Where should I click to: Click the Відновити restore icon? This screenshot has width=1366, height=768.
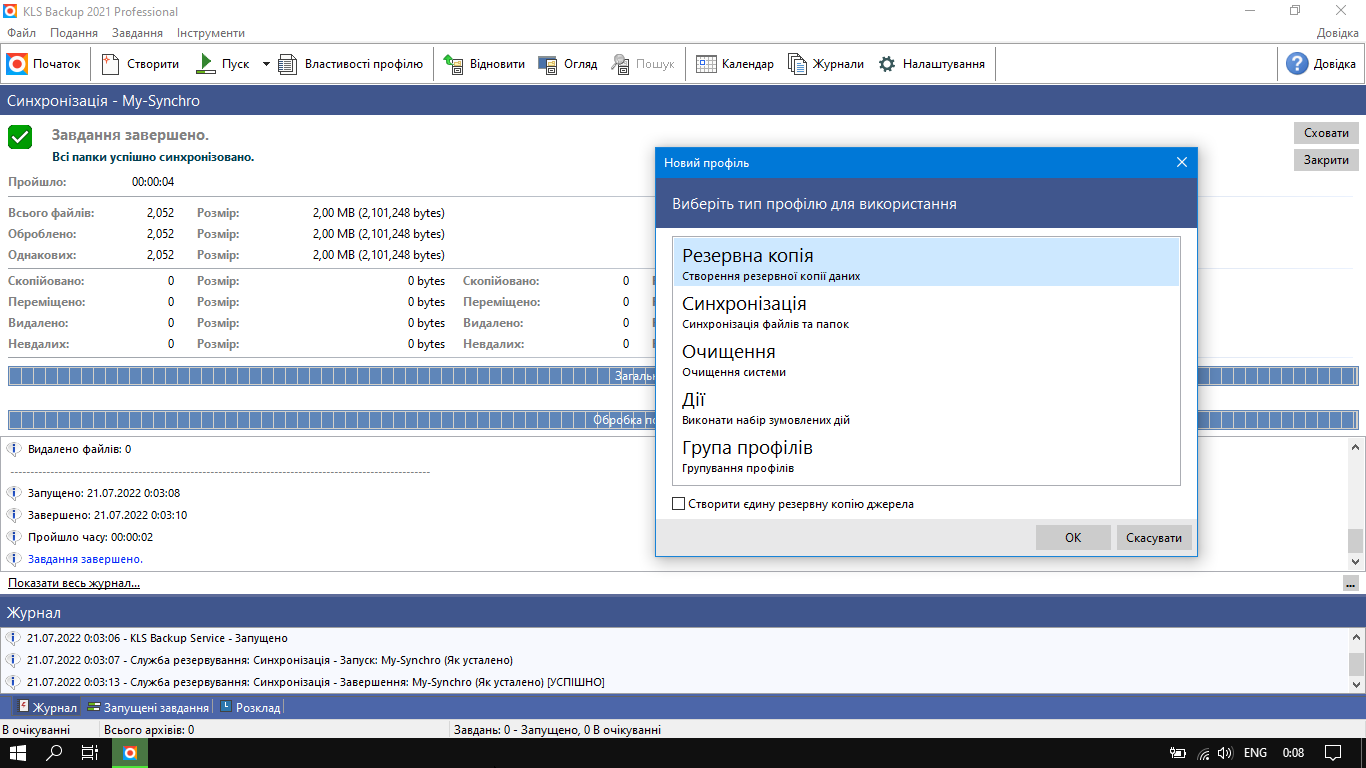pos(452,64)
